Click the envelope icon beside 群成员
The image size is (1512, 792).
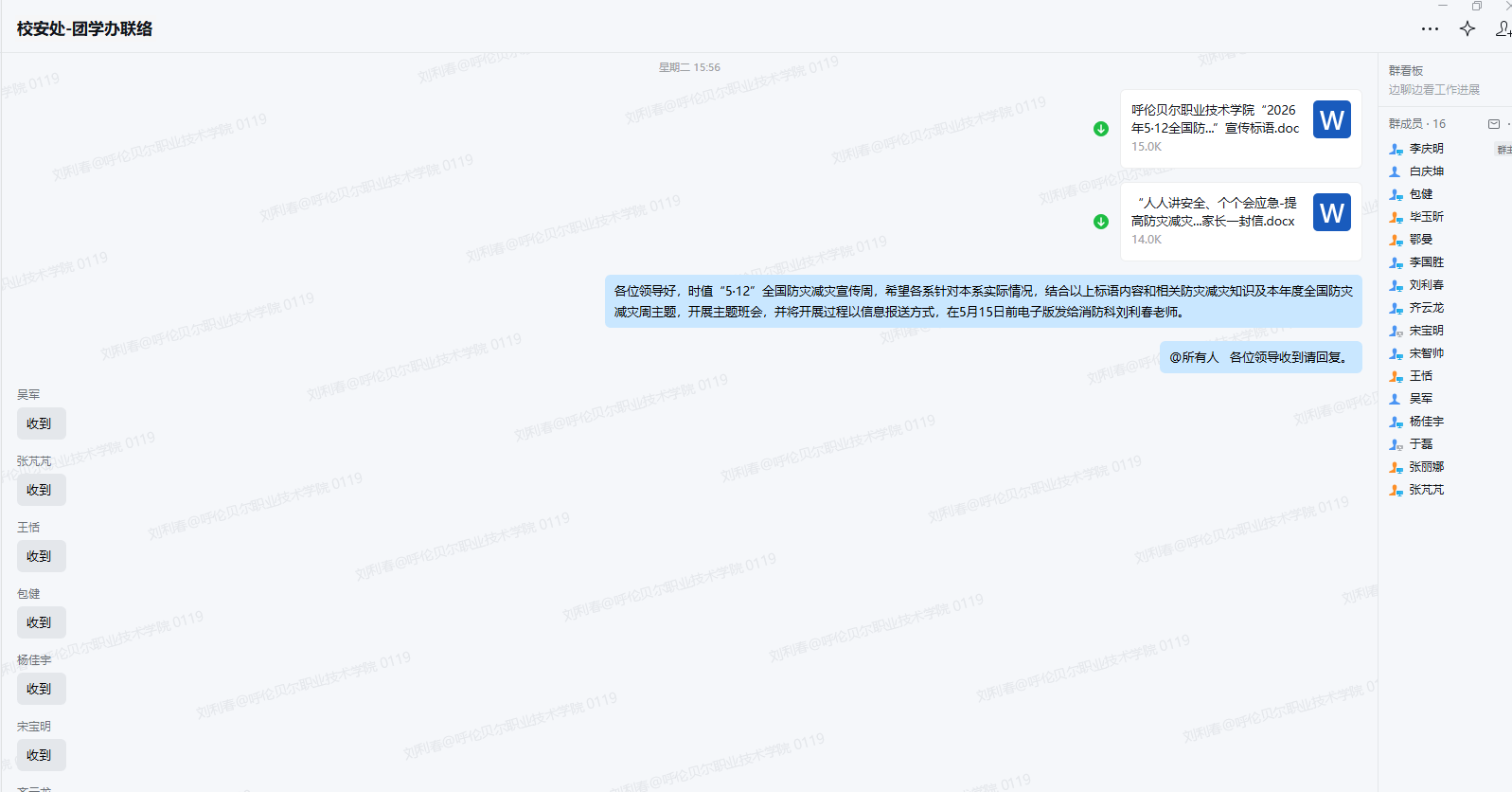pos(1494,124)
